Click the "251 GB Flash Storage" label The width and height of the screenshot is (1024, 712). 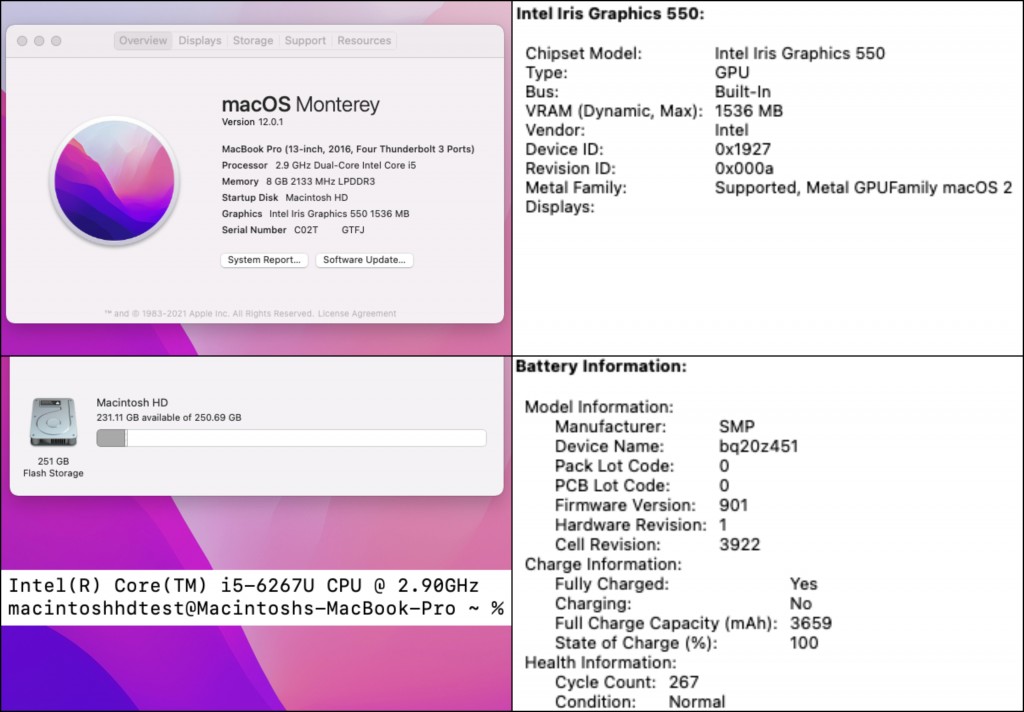click(54, 467)
